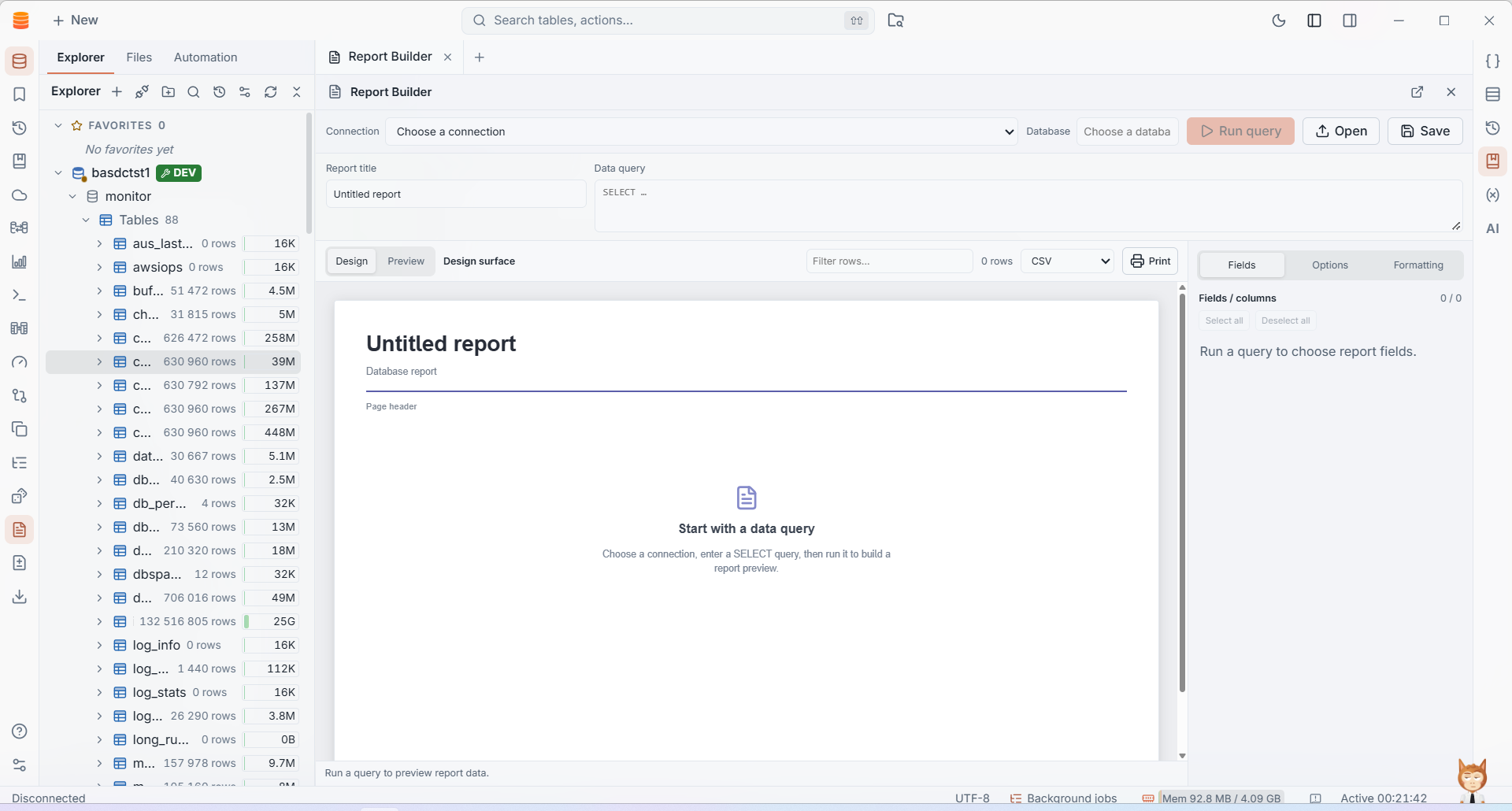The height and width of the screenshot is (811, 1512).
Task: Toggle dark mode moon icon
Action: pyautogui.click(x=1279, y=20)
